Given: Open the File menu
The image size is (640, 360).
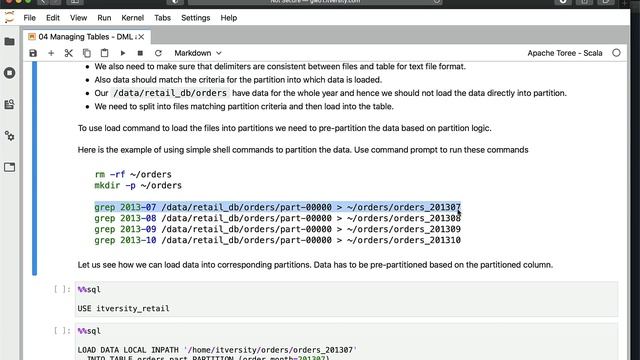Looking at the screenshot, I should [x=29, y=18].
